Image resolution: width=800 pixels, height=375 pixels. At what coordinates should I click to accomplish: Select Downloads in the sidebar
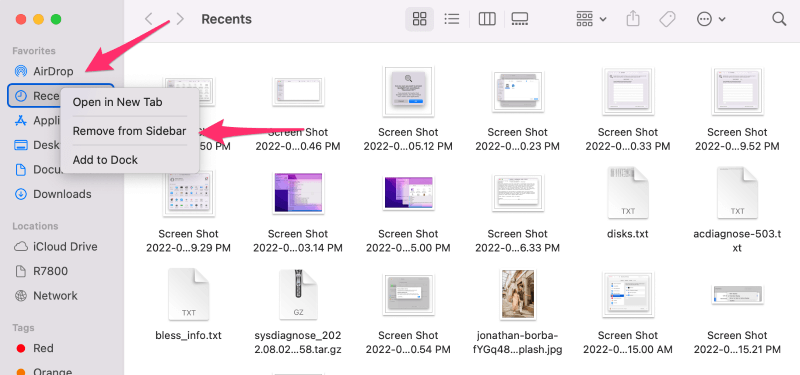(61, 194)
